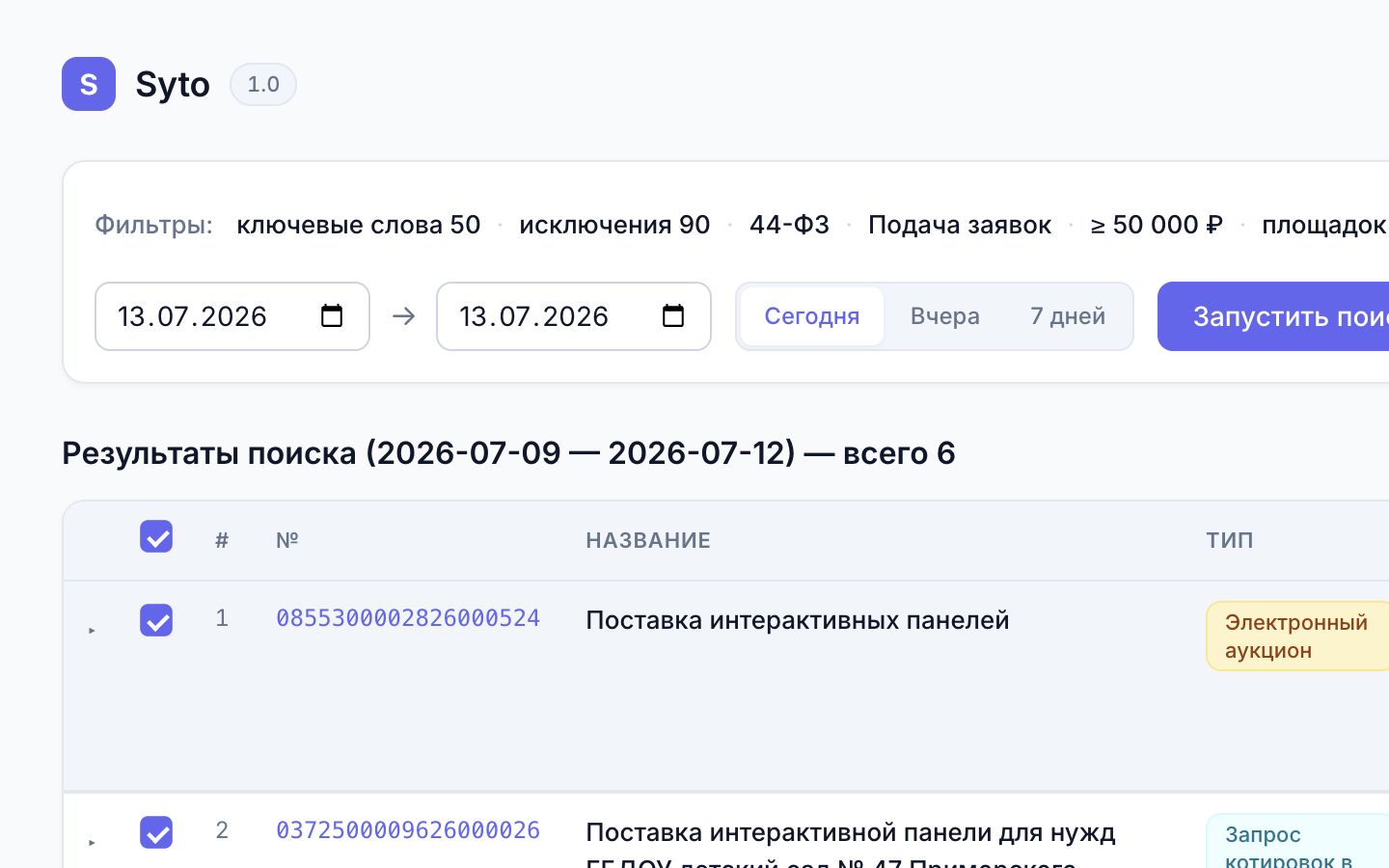Select the 7 дней date range tab
The width and height of the screenshot is (1389, 868).
1068,316
